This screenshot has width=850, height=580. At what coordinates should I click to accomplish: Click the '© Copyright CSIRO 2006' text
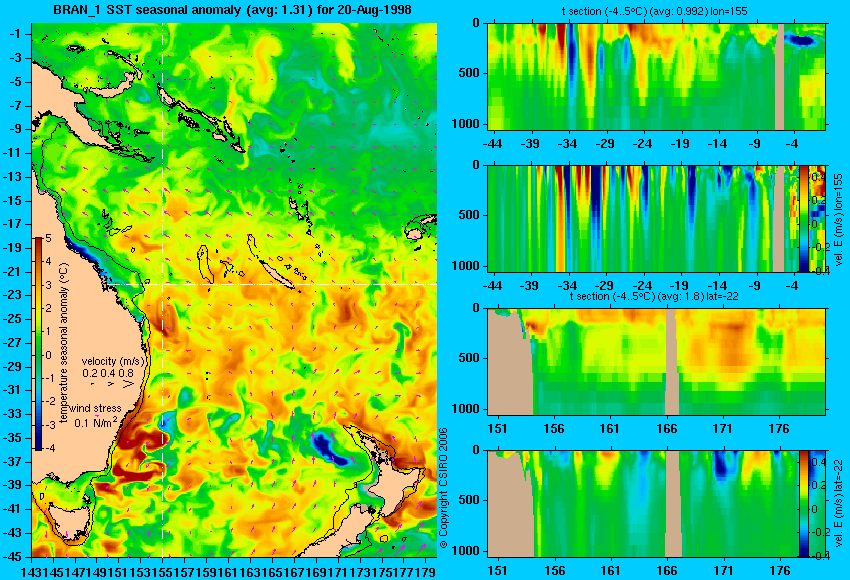tap(443, 488)
